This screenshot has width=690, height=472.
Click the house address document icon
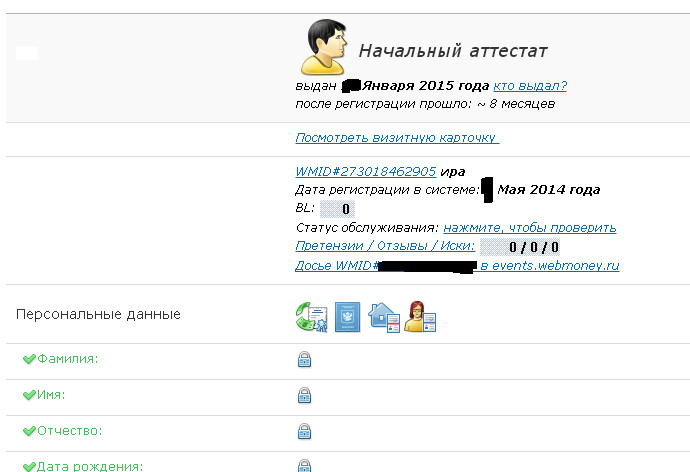pyautogui.click(x=384, y=317)
